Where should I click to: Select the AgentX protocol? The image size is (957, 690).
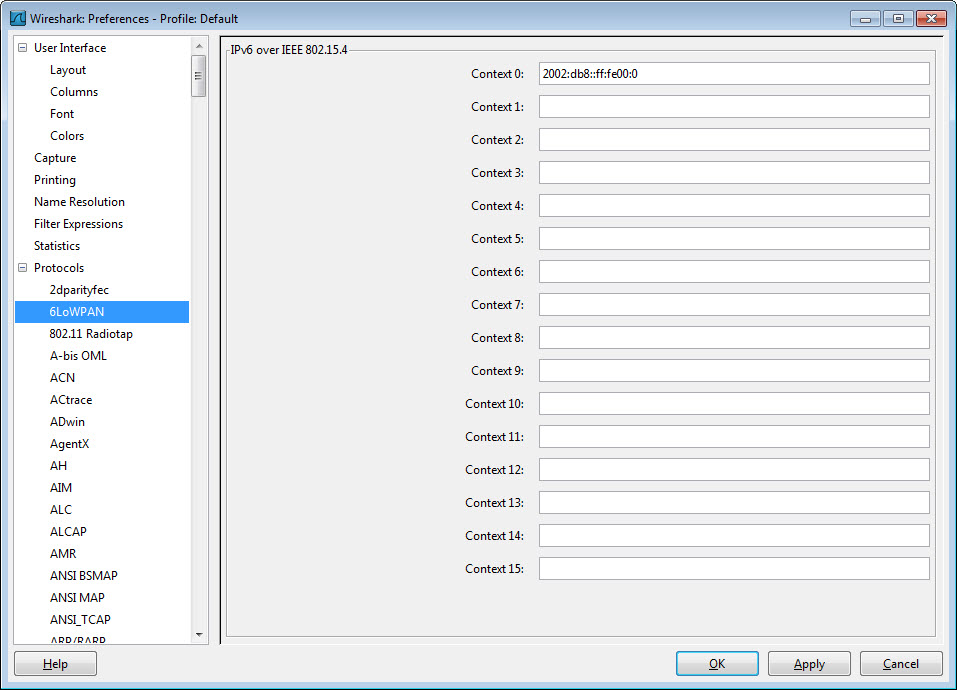point(70,444)
